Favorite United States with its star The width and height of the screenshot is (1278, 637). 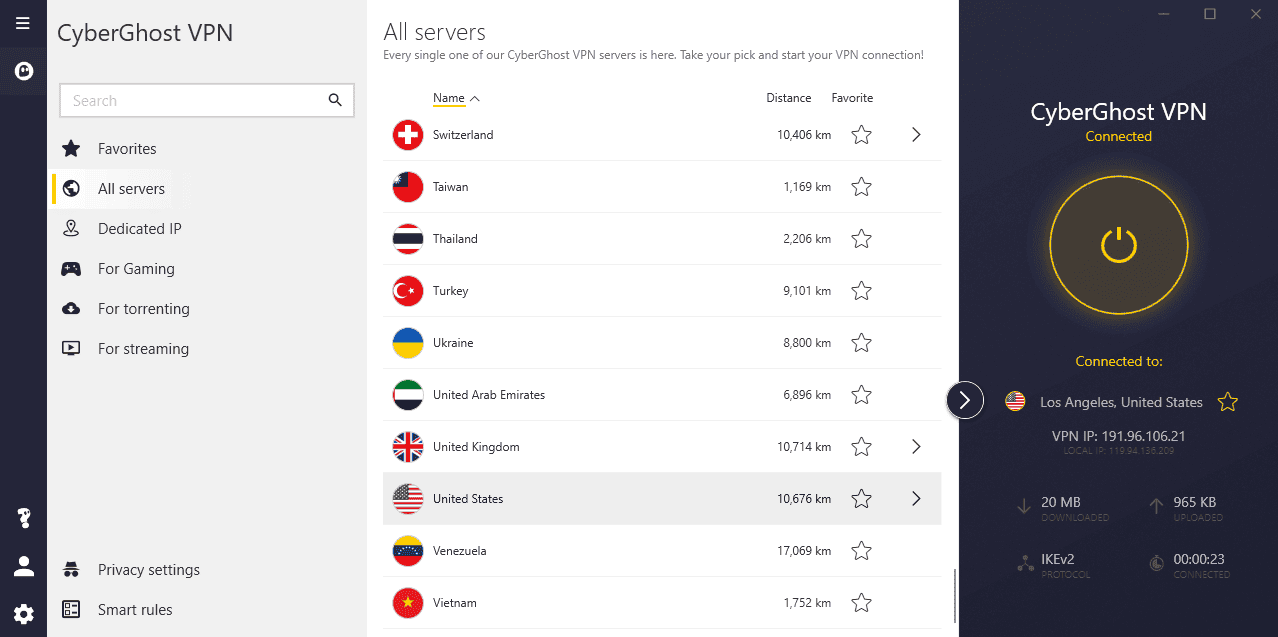point(861,499)
